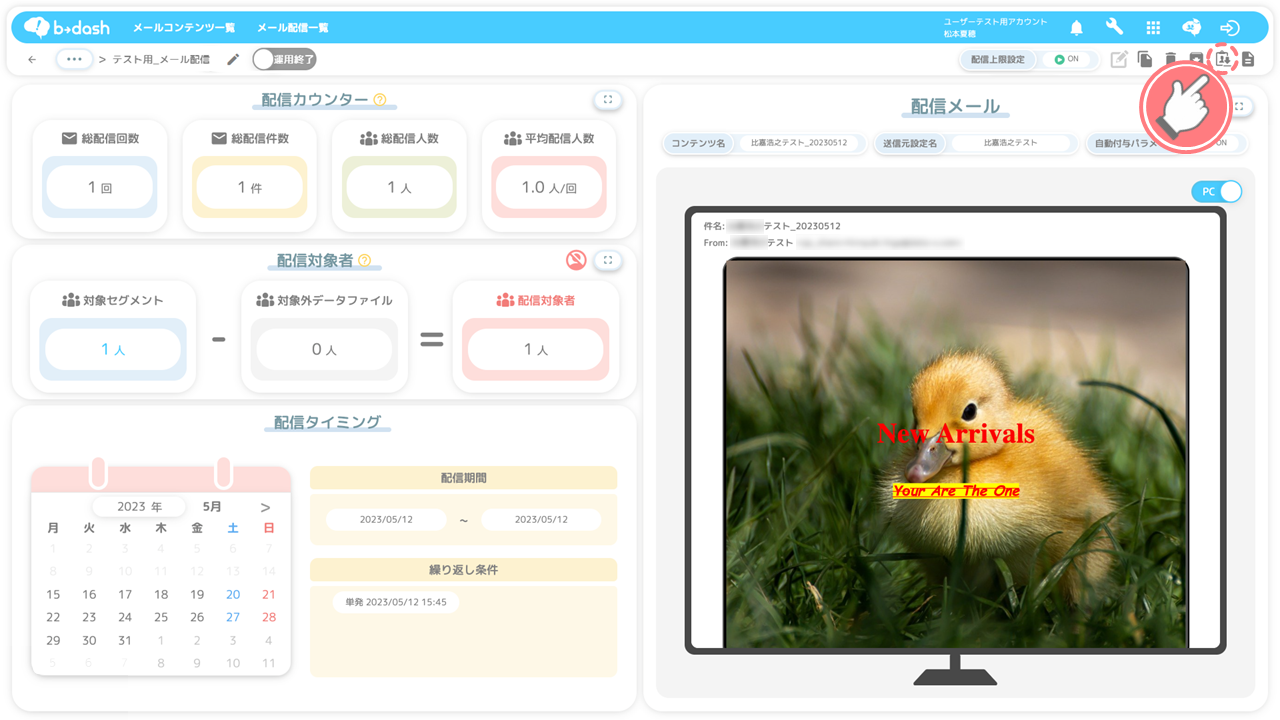
Task: Click the pencil rename icon beside テスト用_メール配信
Action: [x=233, y=59]
